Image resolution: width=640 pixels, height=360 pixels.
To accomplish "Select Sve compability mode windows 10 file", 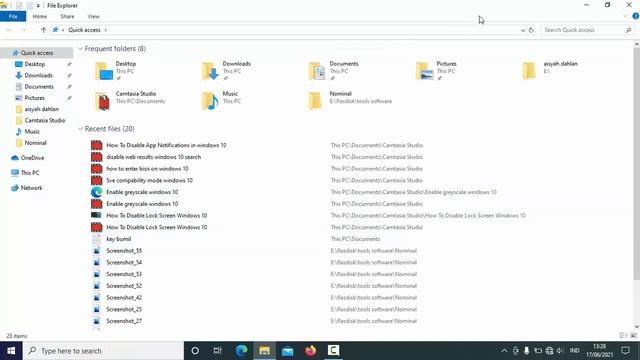I will (149, 180).
